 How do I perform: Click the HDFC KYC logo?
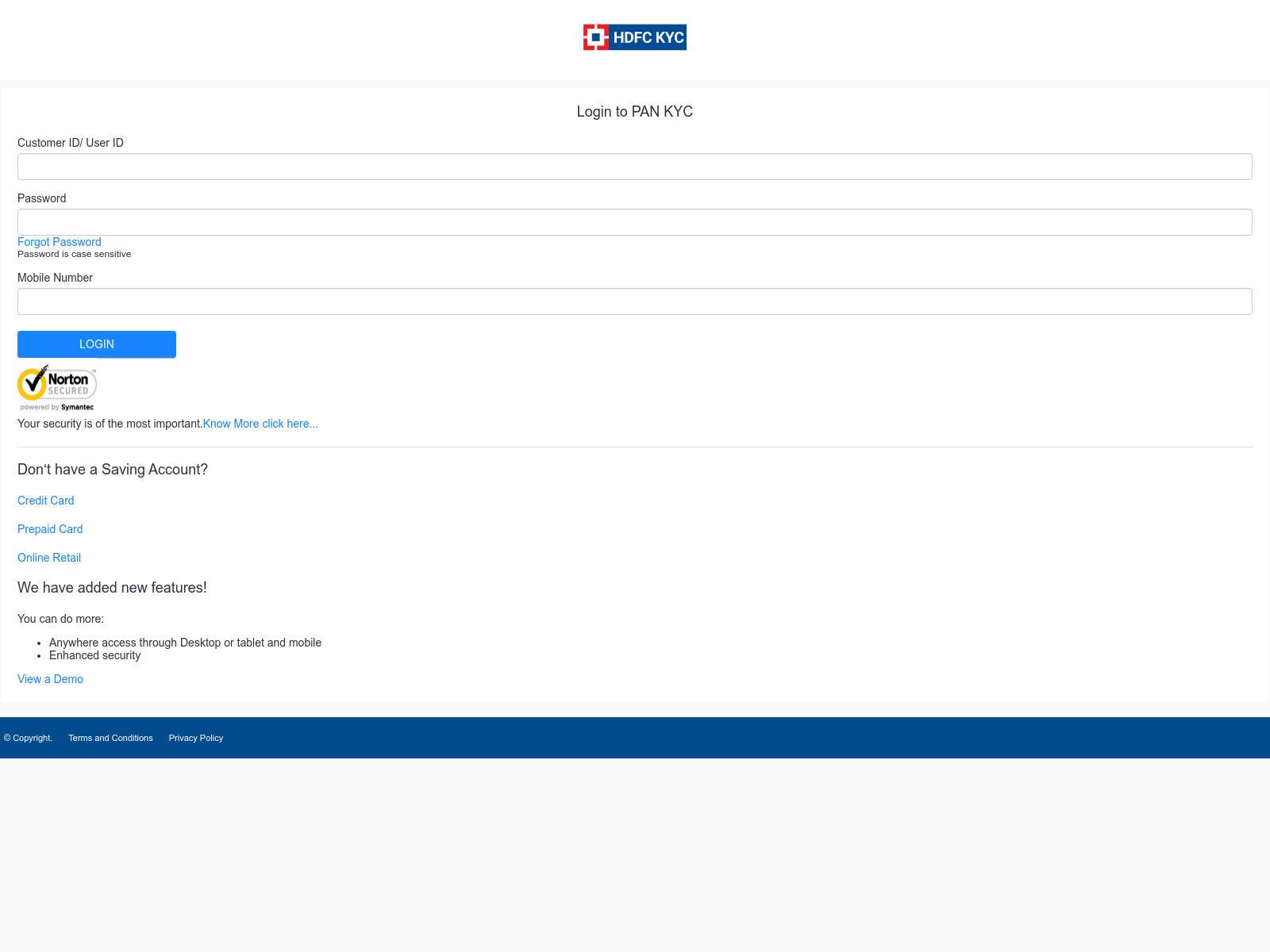635,37
